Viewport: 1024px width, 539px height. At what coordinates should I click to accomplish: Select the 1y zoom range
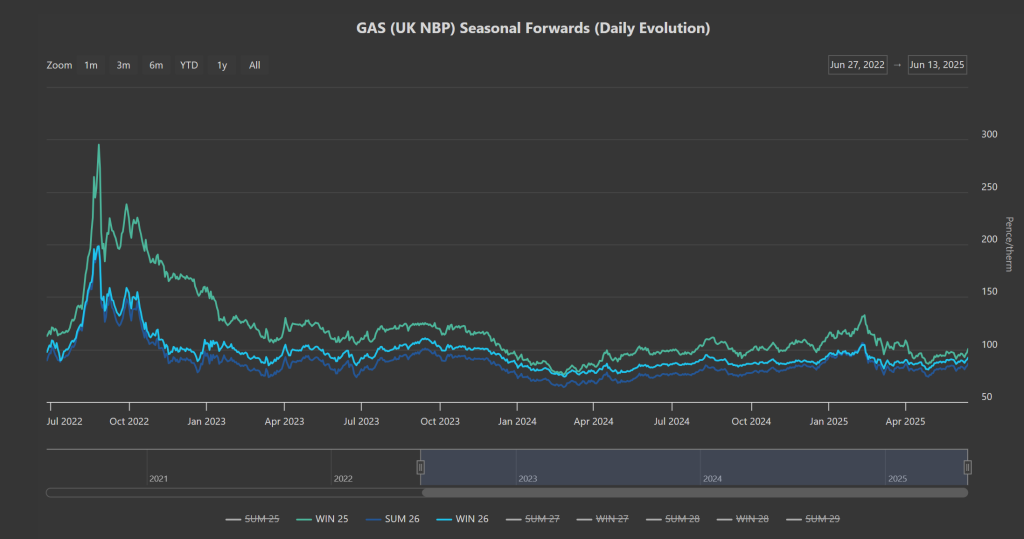222,65
